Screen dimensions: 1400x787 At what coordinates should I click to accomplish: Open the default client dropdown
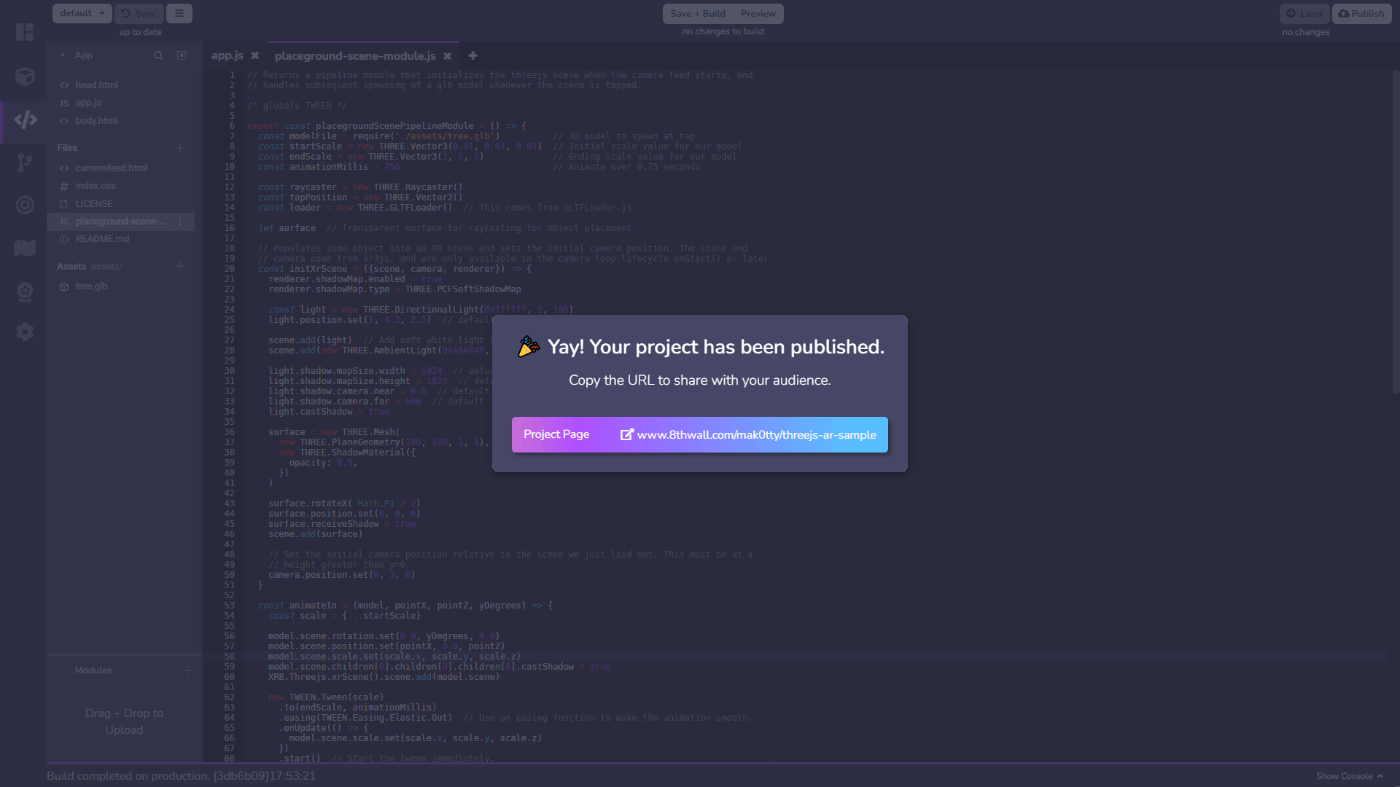click(x=82, y=13)
